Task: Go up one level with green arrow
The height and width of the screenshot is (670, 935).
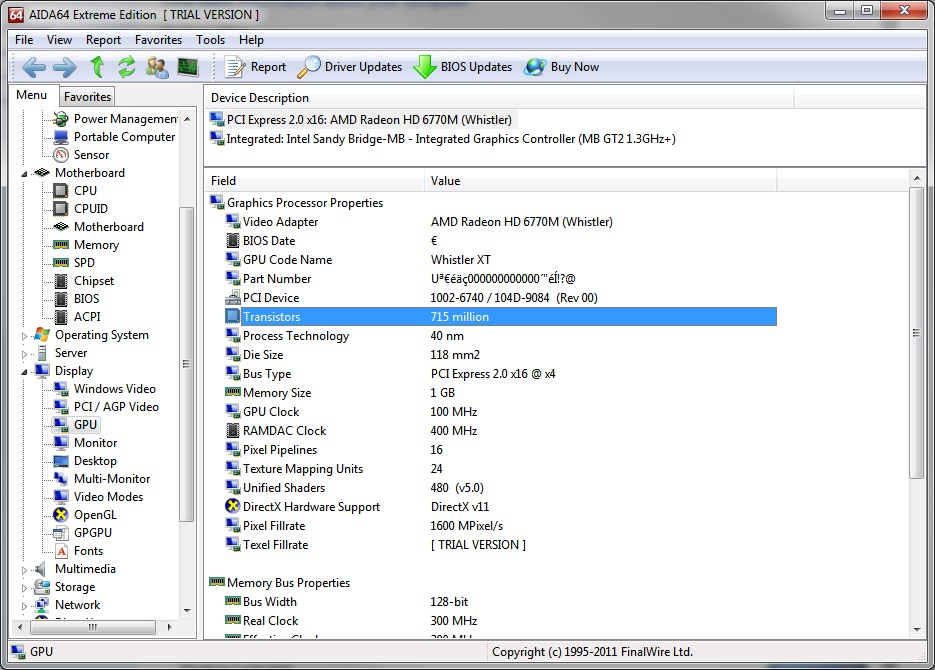Action: [x=97, y=67]
